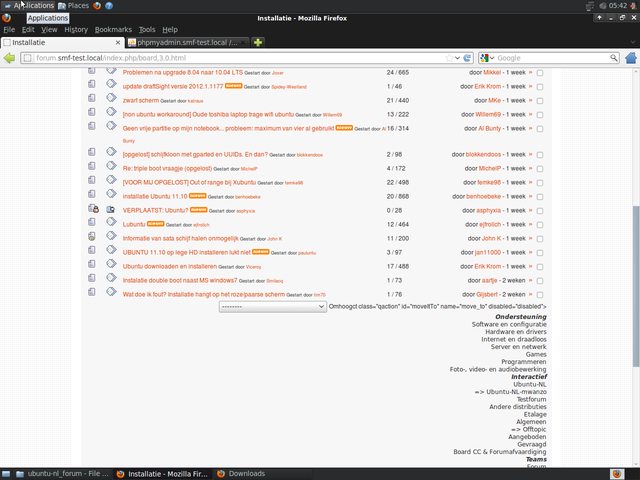The height and width of the screenshot is (480, 640).
Task: Tick the checkbox for 'Geen vrije partitie op mijn notebook' topic
Action: [x=540, y=129]
